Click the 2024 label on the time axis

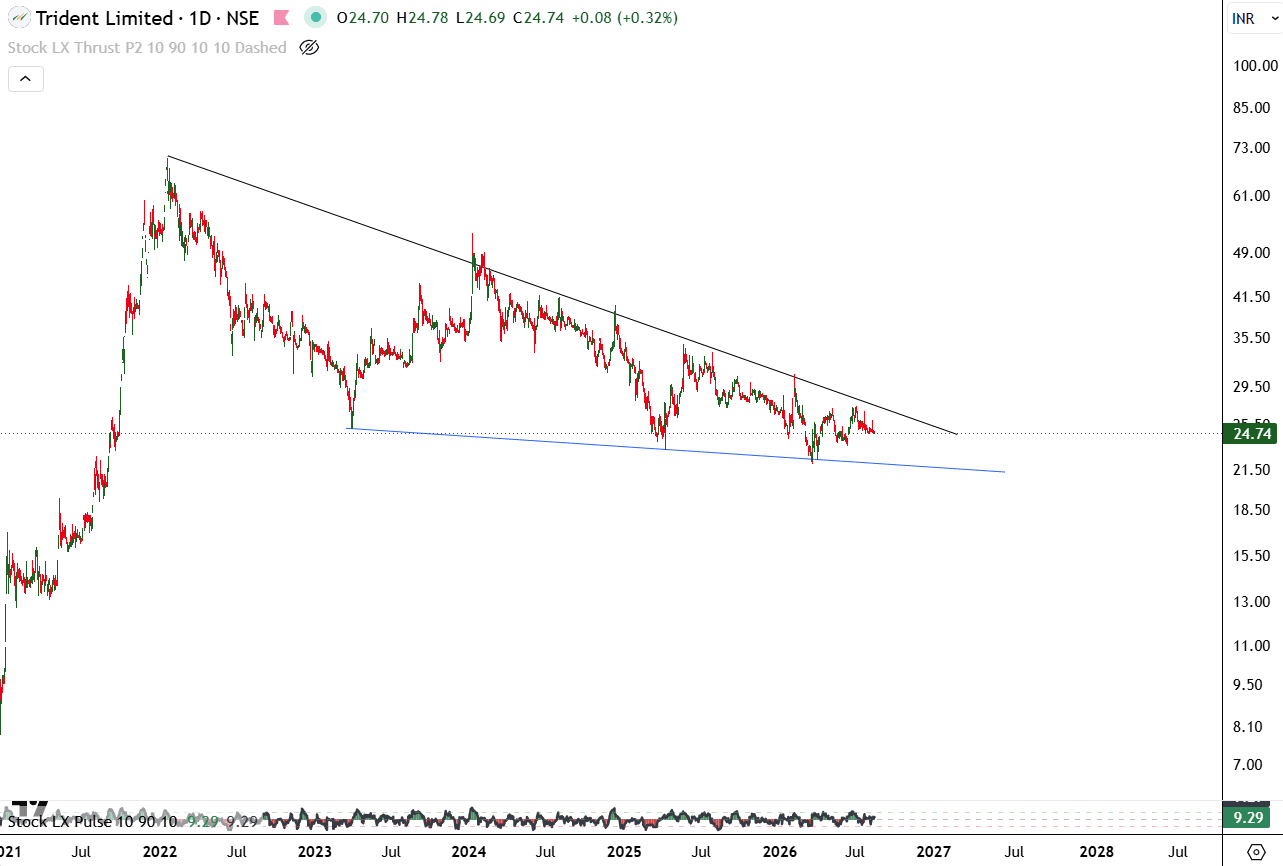[469, 852]
